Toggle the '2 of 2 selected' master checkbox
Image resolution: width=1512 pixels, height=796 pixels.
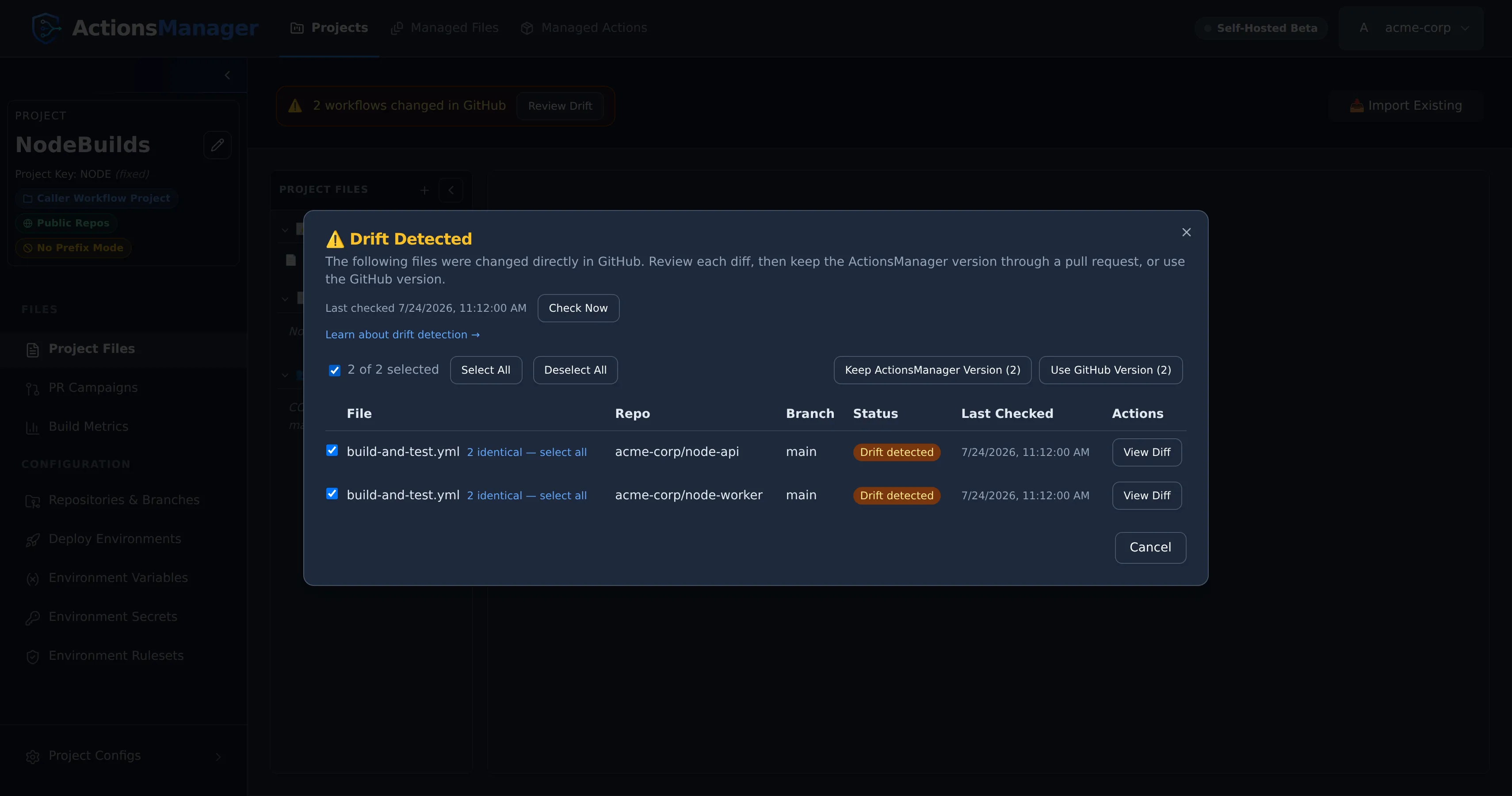click(335, 371)
